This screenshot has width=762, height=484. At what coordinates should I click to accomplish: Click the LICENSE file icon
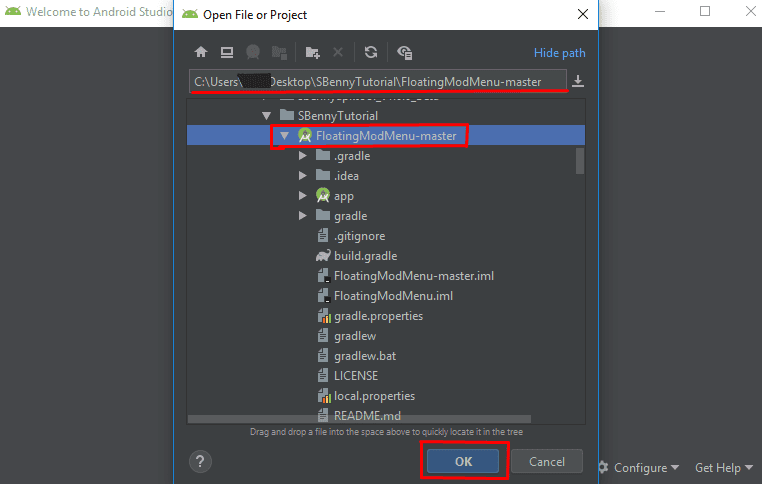point(323,376)
